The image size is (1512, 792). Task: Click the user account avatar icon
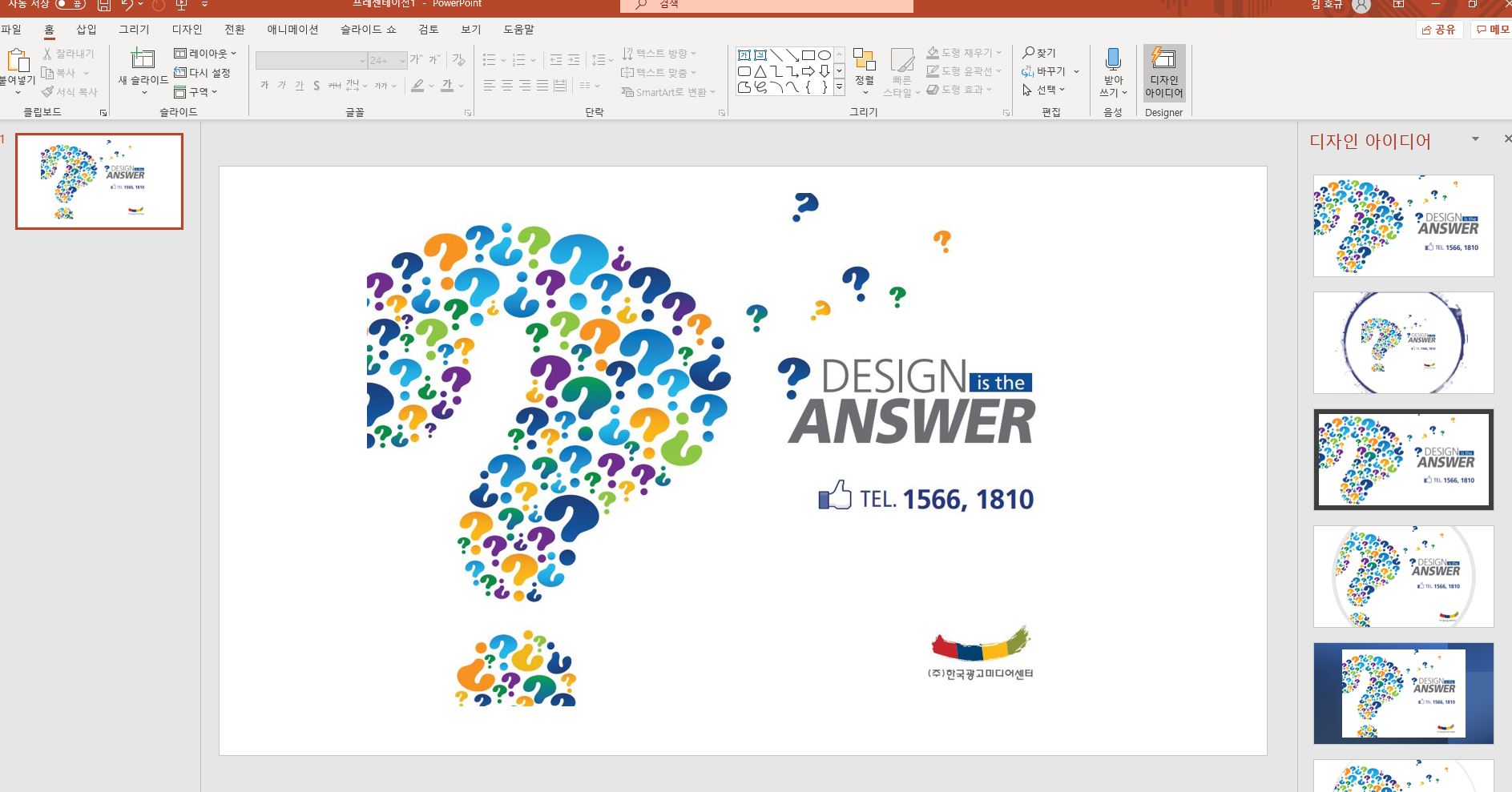(1361, 5)
